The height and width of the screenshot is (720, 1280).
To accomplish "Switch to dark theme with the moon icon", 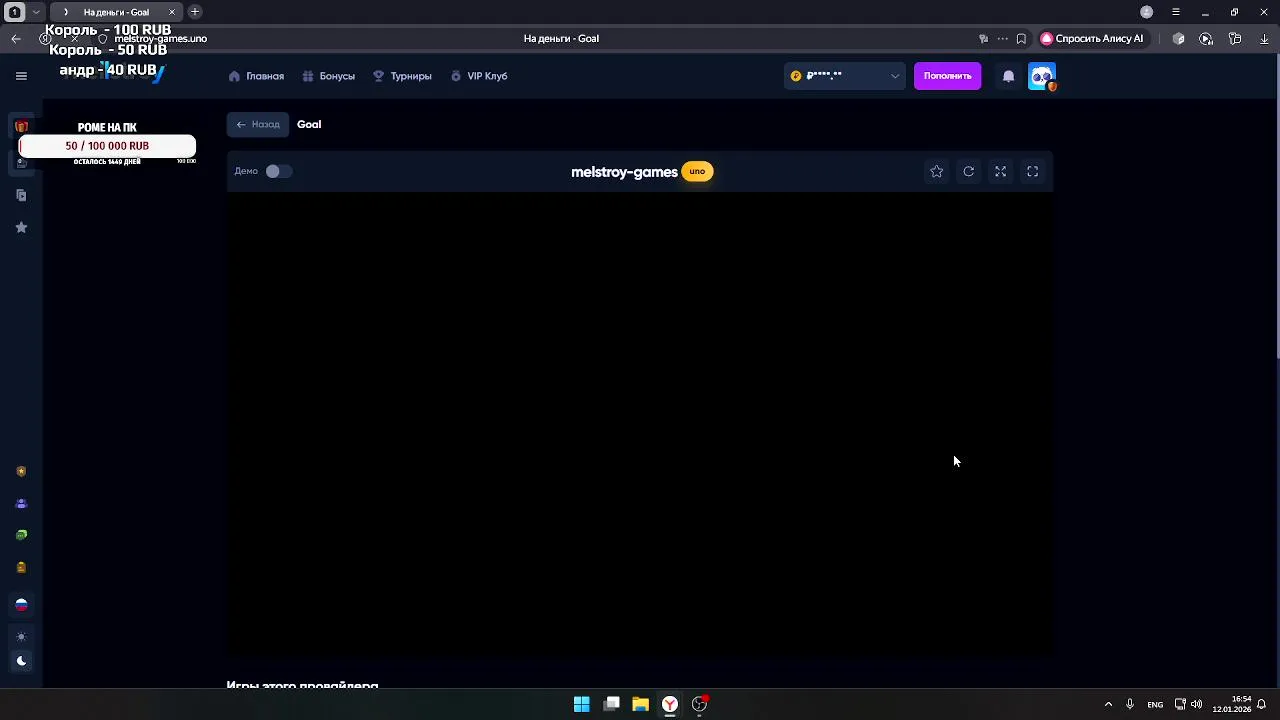I will click(x=21, y=661).
